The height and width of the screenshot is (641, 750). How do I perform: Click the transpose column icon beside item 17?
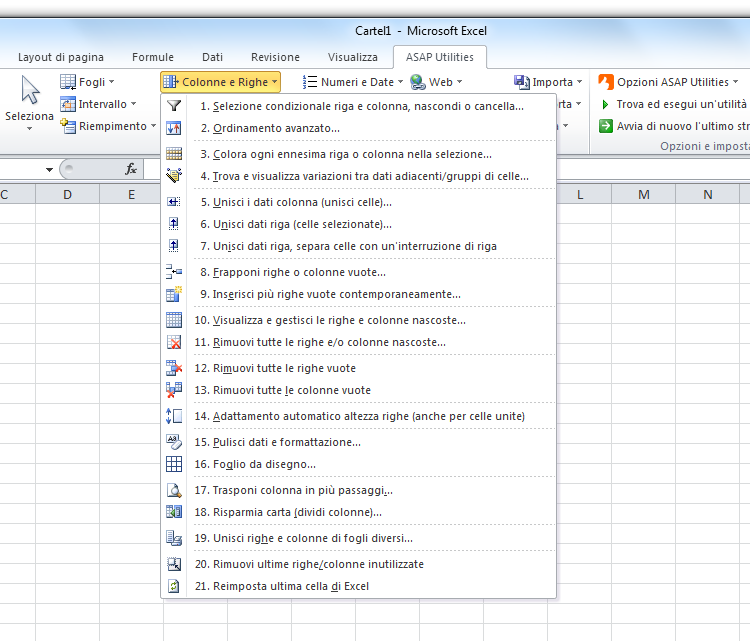click(x=174, y=490)
